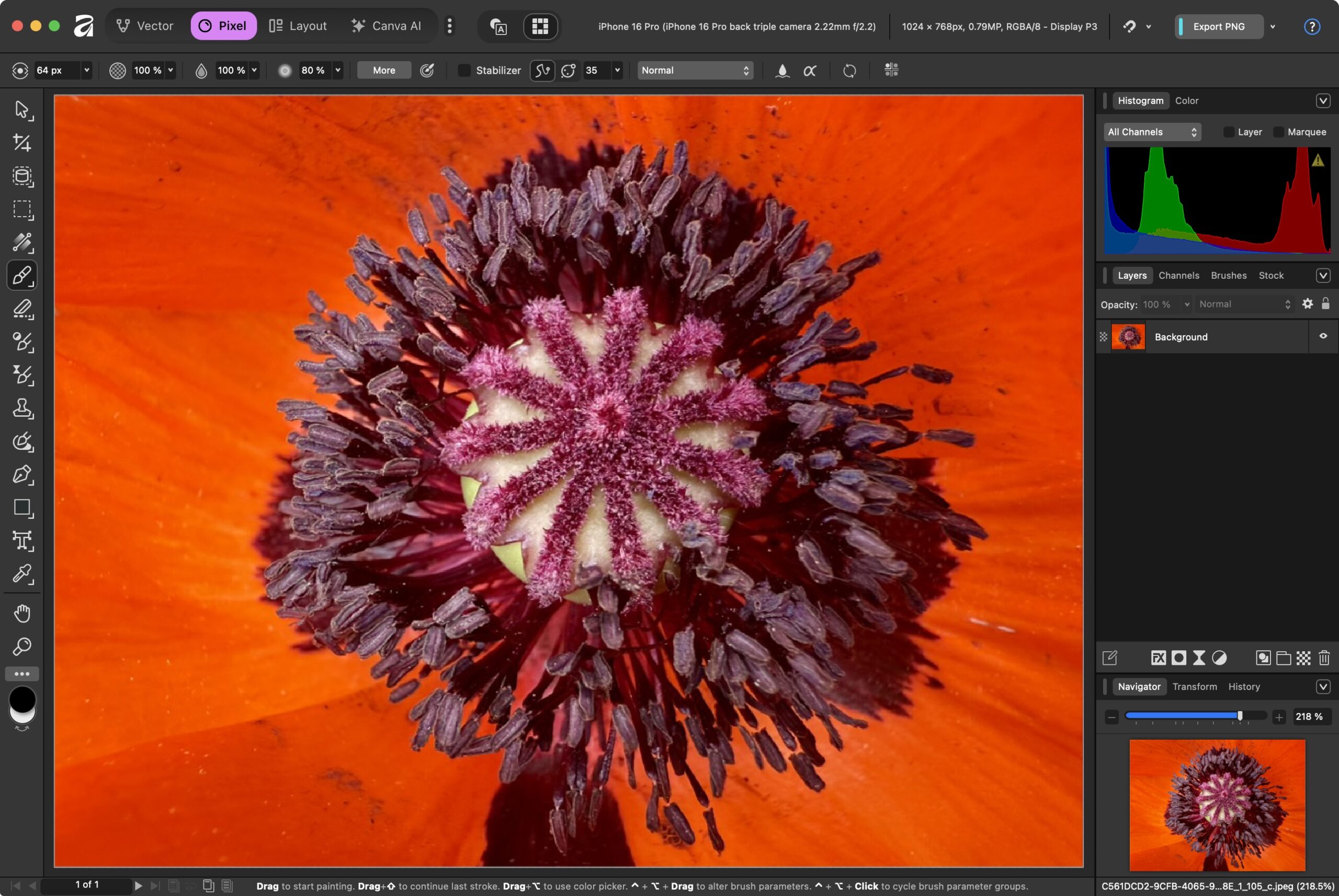Check the Marquee checkbox in Histogram panel

(x=1279, y=132)
